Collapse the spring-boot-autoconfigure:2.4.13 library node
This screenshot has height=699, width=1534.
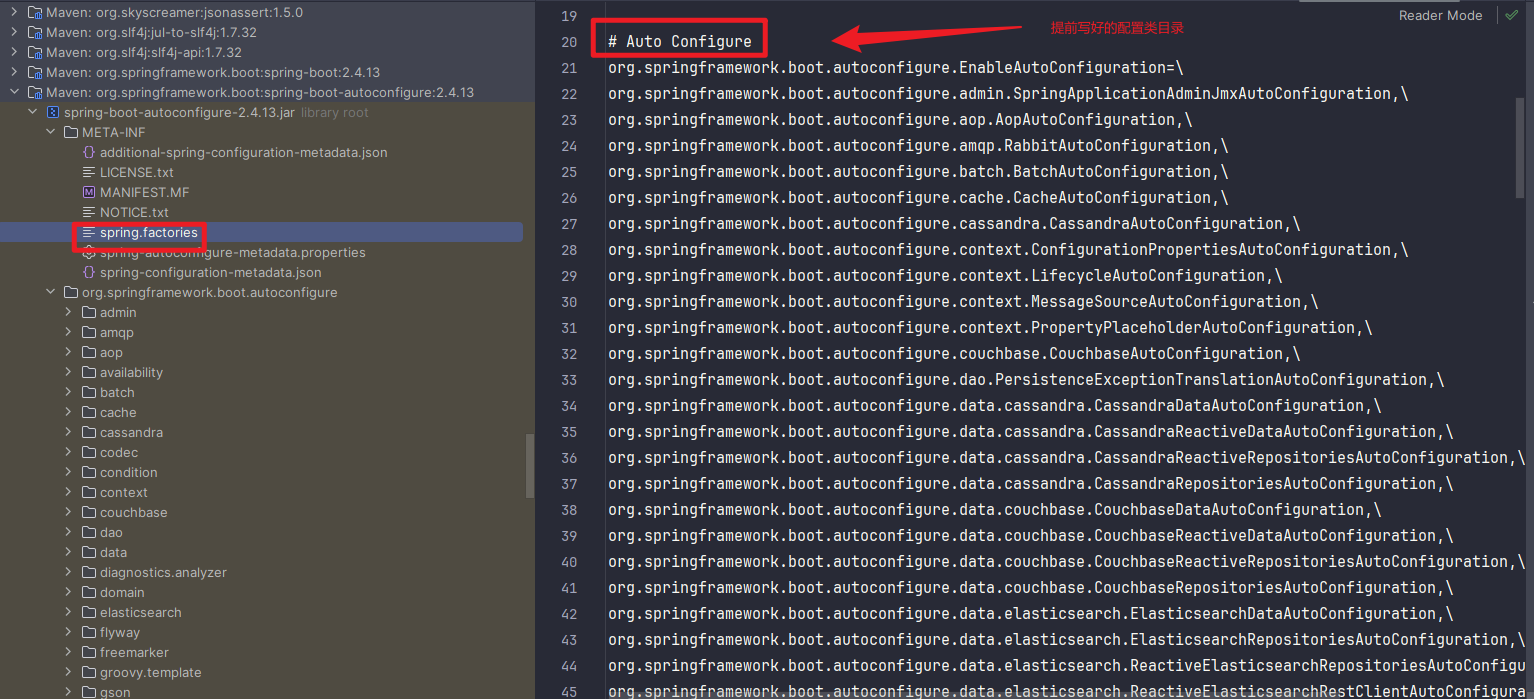tap(14, 93)
